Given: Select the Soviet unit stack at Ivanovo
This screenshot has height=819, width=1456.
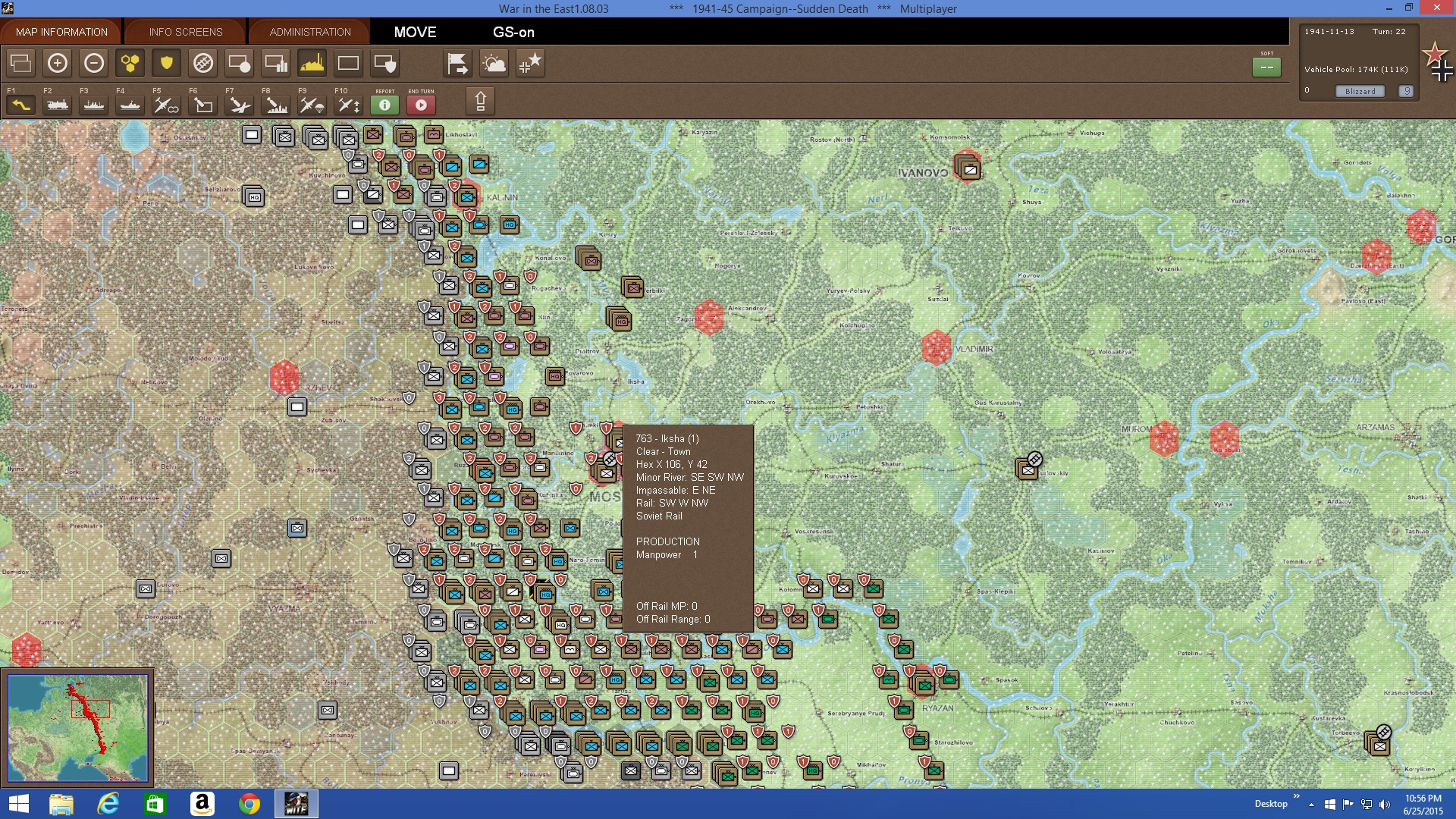Looking at the screenshot, I should click(968, 168).
